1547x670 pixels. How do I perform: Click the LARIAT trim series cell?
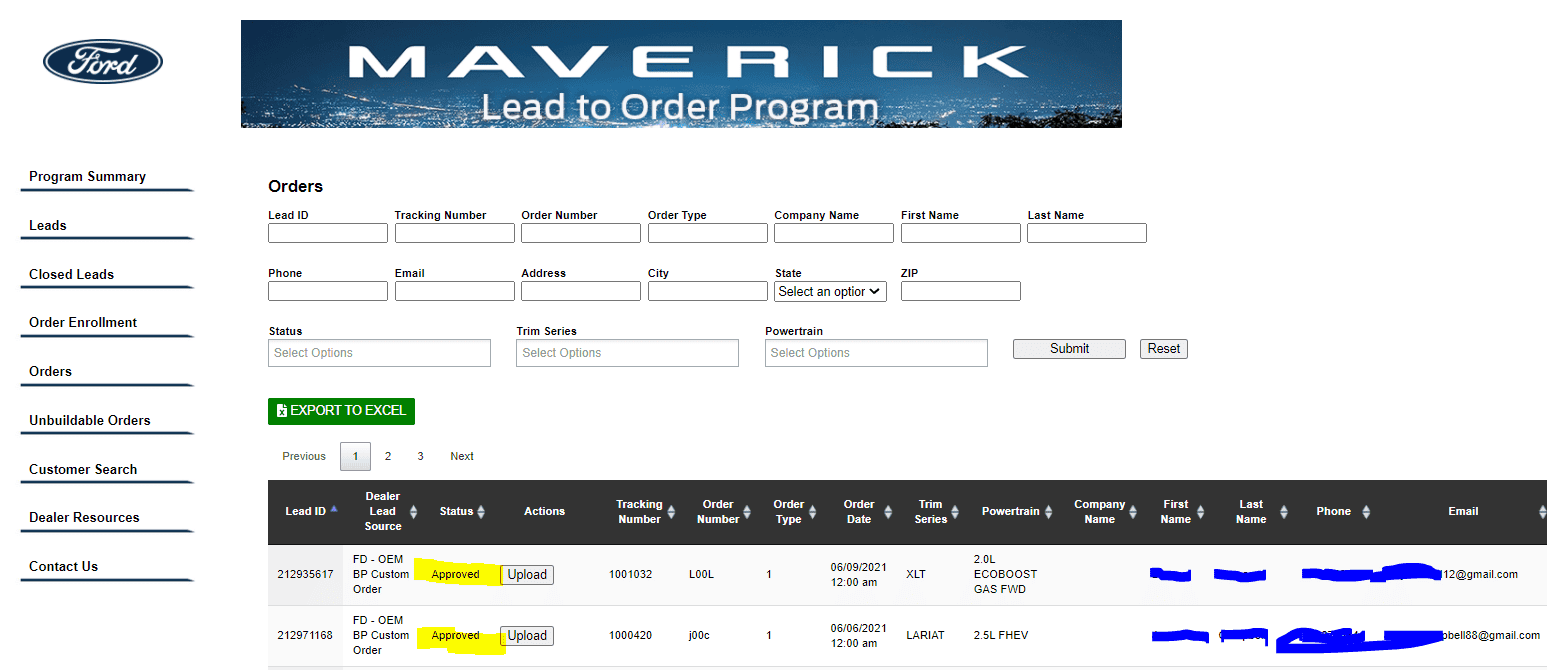point(925,636)
